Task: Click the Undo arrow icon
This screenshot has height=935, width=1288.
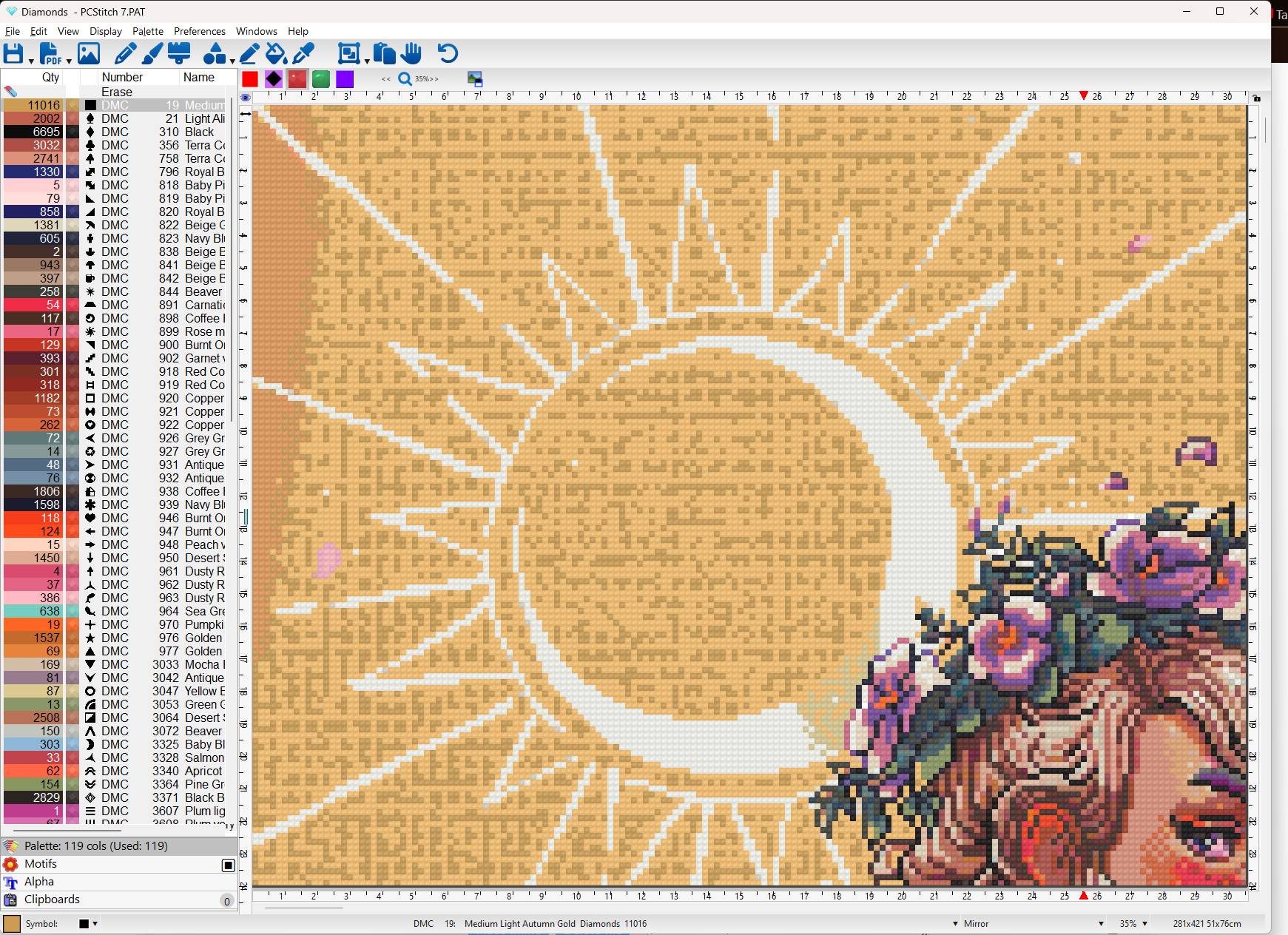Action: (448, 53)
